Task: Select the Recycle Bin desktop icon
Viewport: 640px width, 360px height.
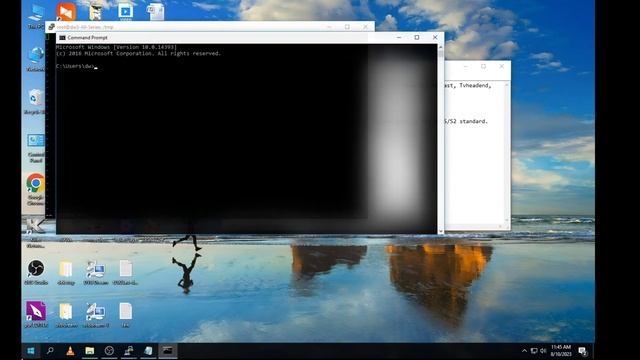Action: (35, 102)
